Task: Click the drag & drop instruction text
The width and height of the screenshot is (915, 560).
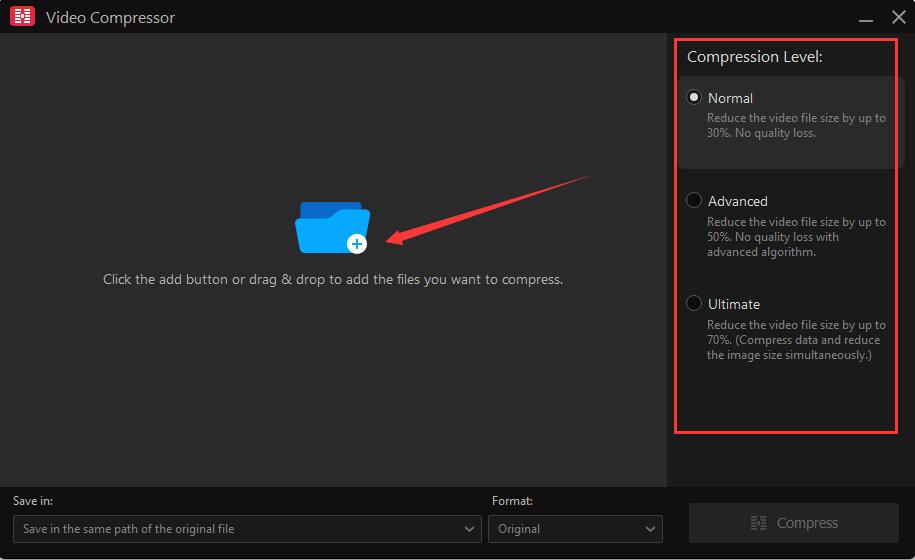Action: (333, 280)
